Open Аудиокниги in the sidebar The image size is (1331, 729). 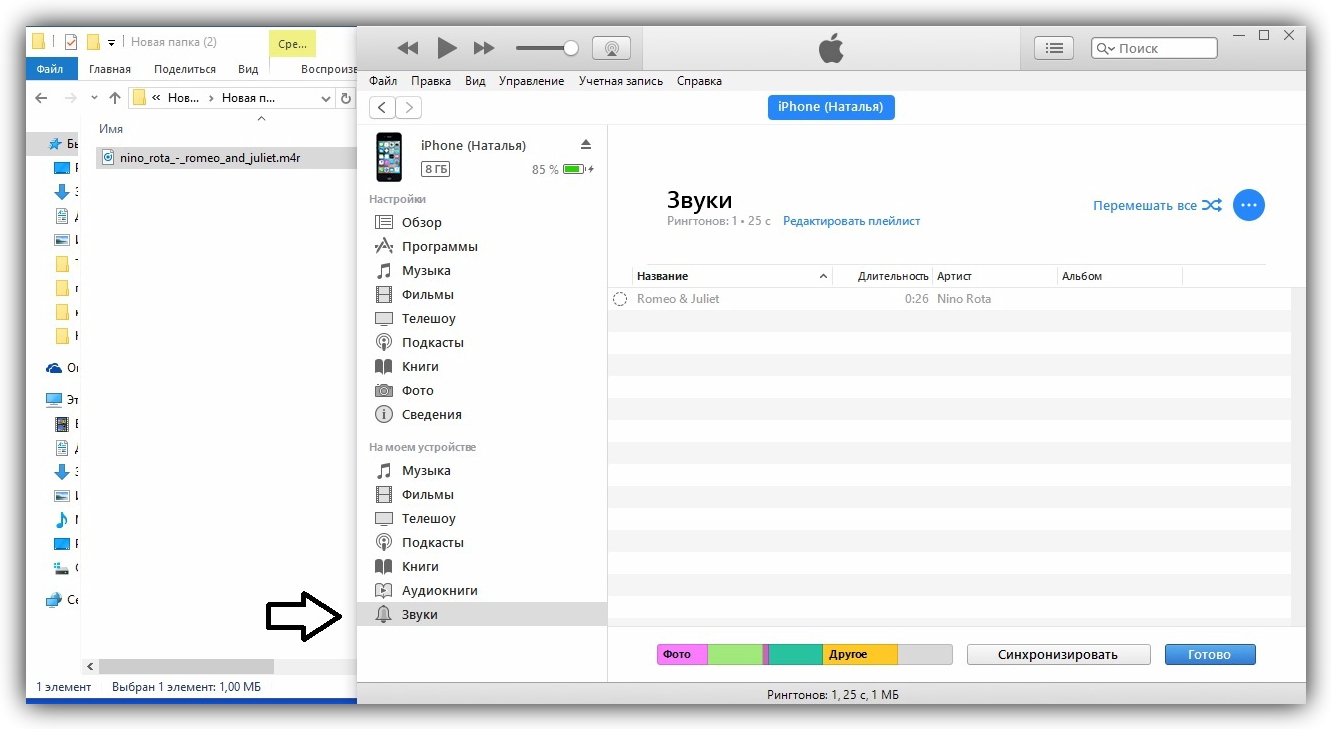[x=481, y=590]
